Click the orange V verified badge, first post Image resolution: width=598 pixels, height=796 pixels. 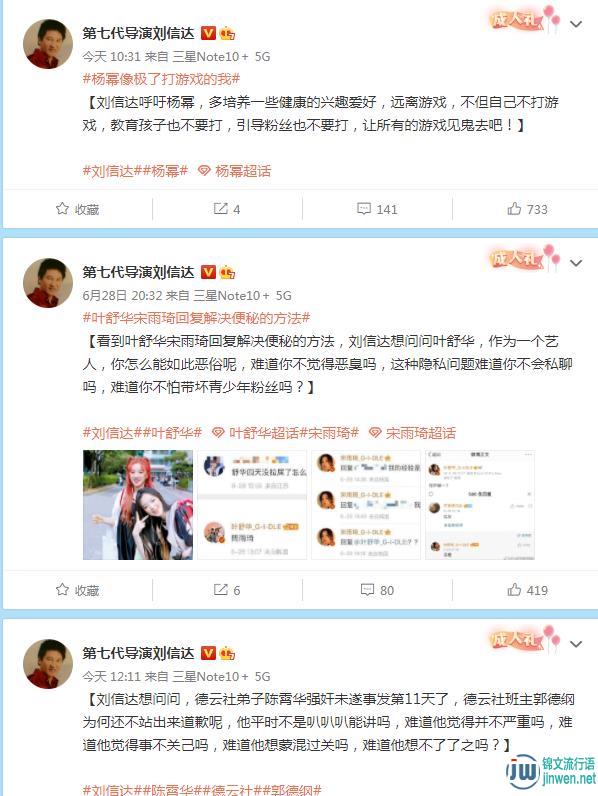tap(208, 34)
